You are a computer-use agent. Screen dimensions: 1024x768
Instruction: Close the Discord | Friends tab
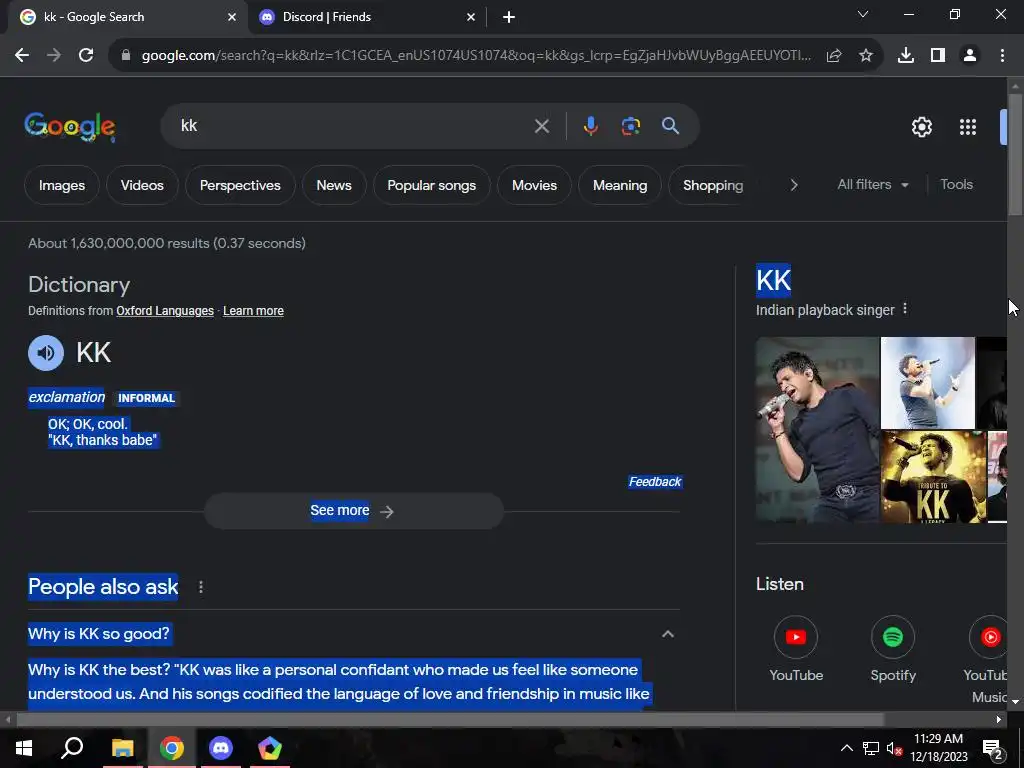pos(471,17)
